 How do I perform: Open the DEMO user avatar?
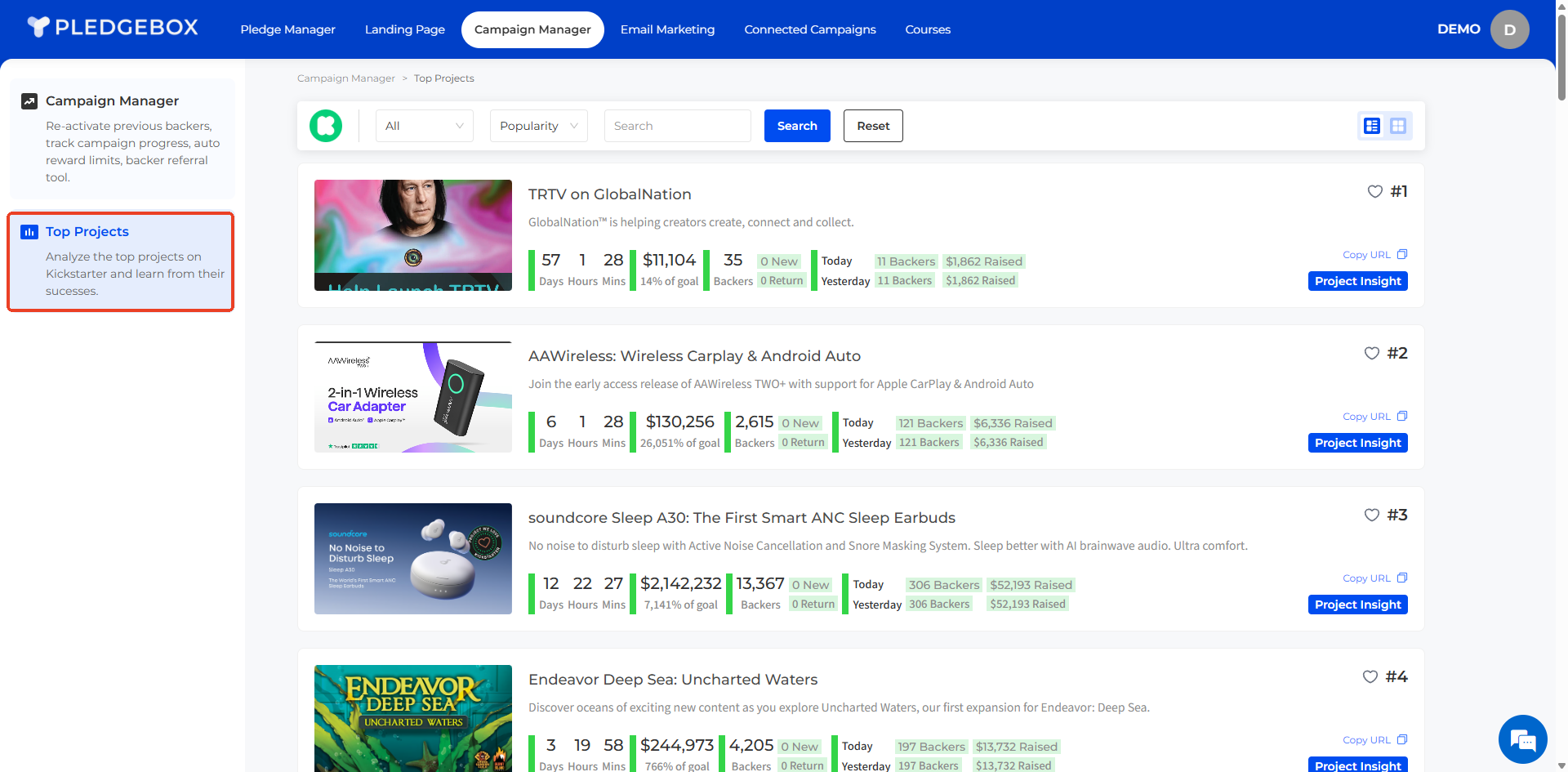point(1510,29)
